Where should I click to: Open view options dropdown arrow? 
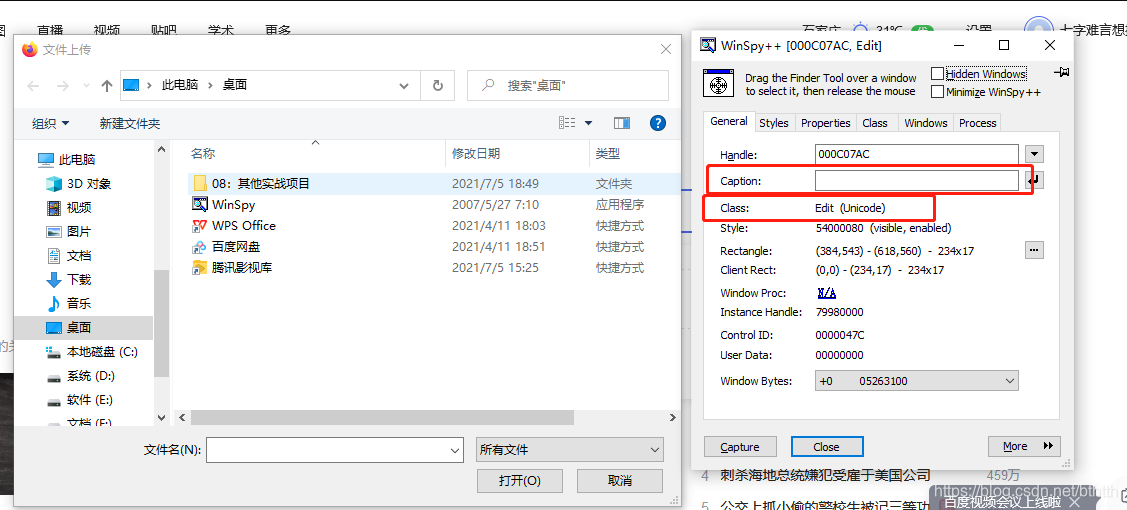tap(589, 123)
